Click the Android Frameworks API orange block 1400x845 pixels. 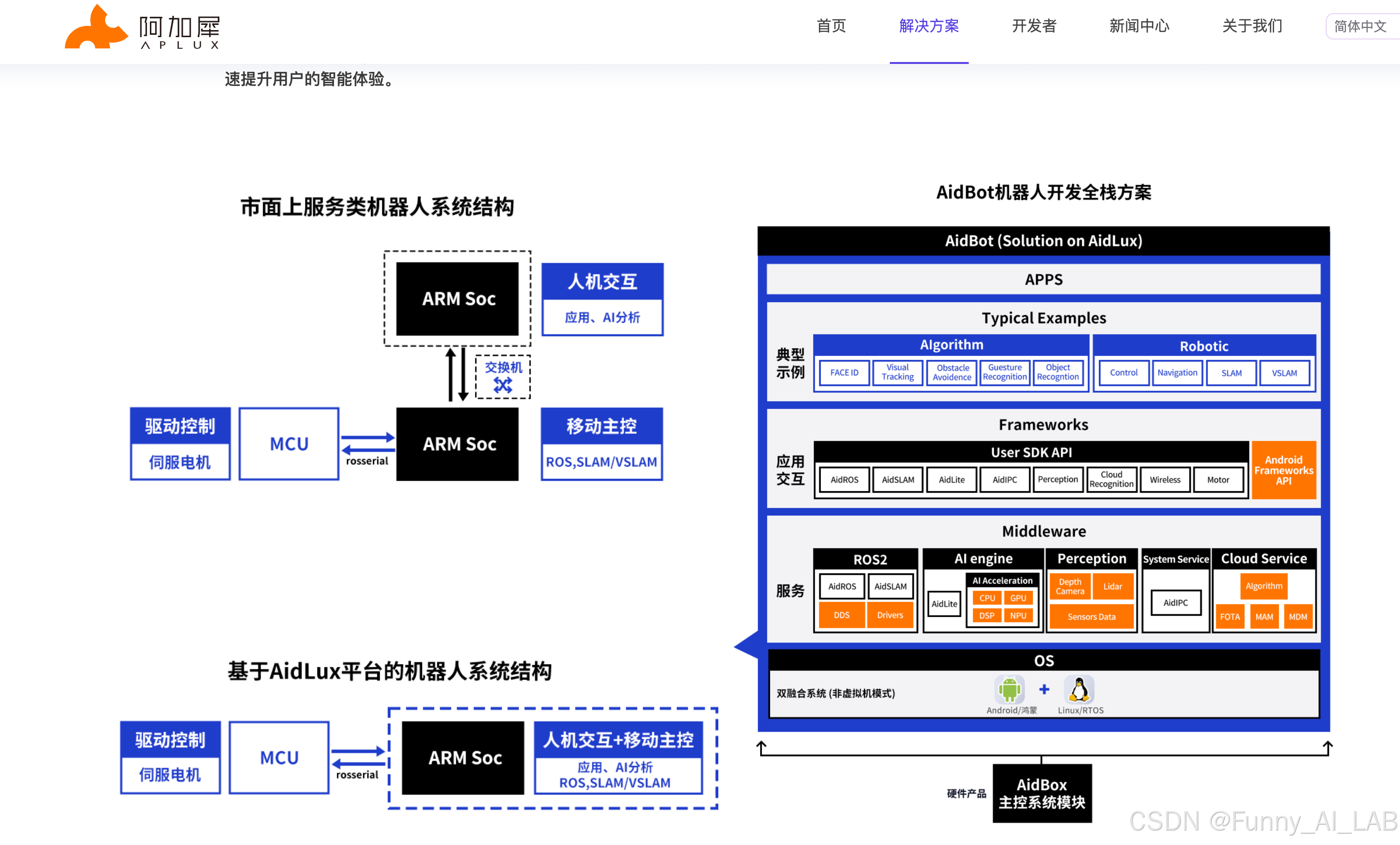coord(1283,470)
